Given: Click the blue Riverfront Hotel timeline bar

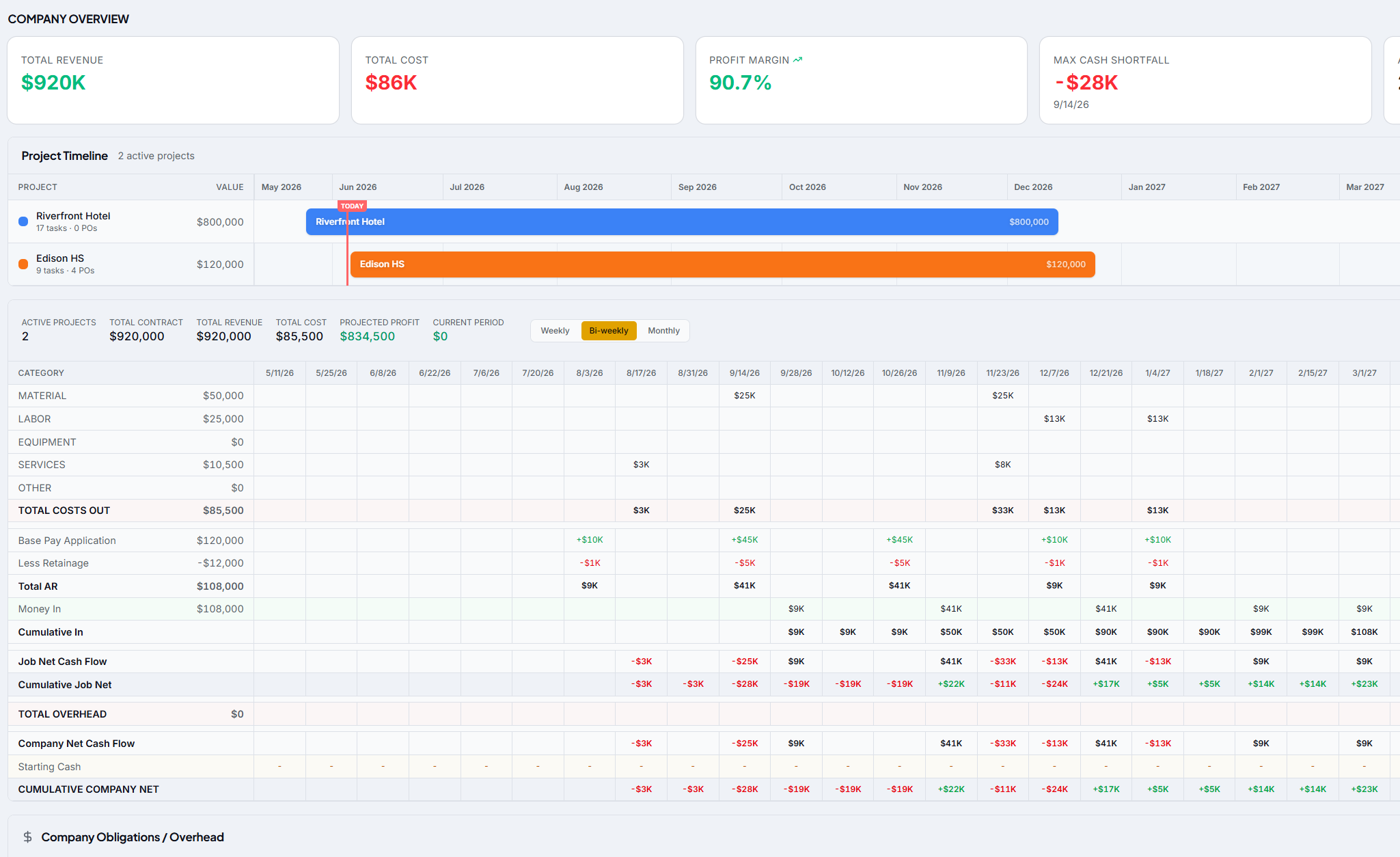Looking at the screenshot, I should [x=682, y=222].
